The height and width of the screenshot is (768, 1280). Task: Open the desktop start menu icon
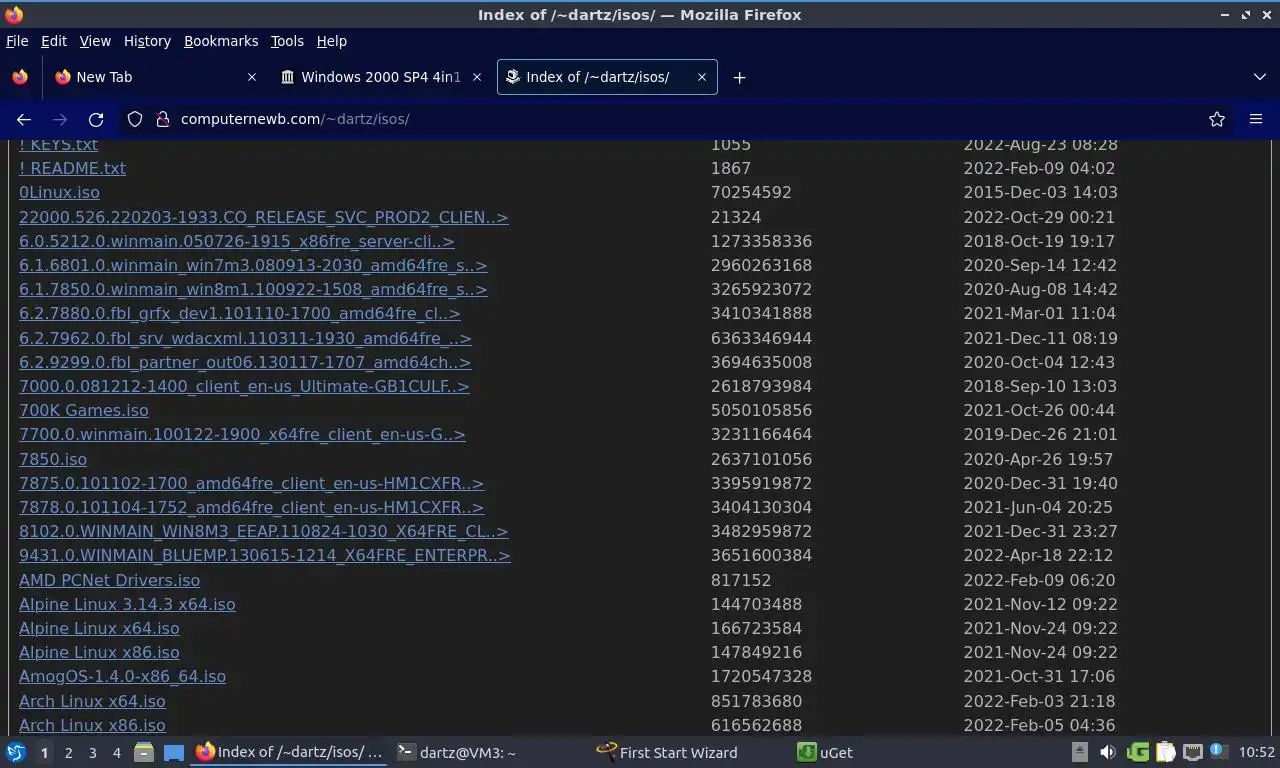click(x=15, y=752)
